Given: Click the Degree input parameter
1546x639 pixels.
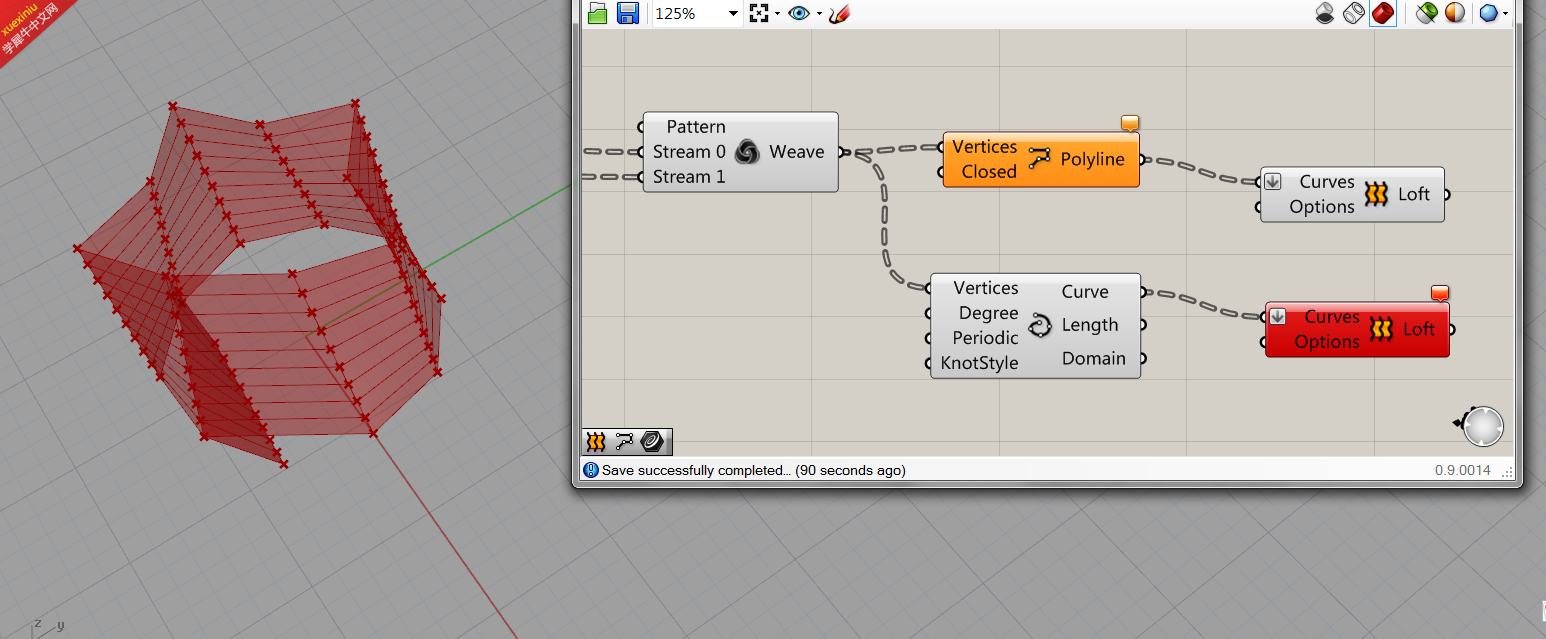Looking at the screenshot, I should pos(989,313).
